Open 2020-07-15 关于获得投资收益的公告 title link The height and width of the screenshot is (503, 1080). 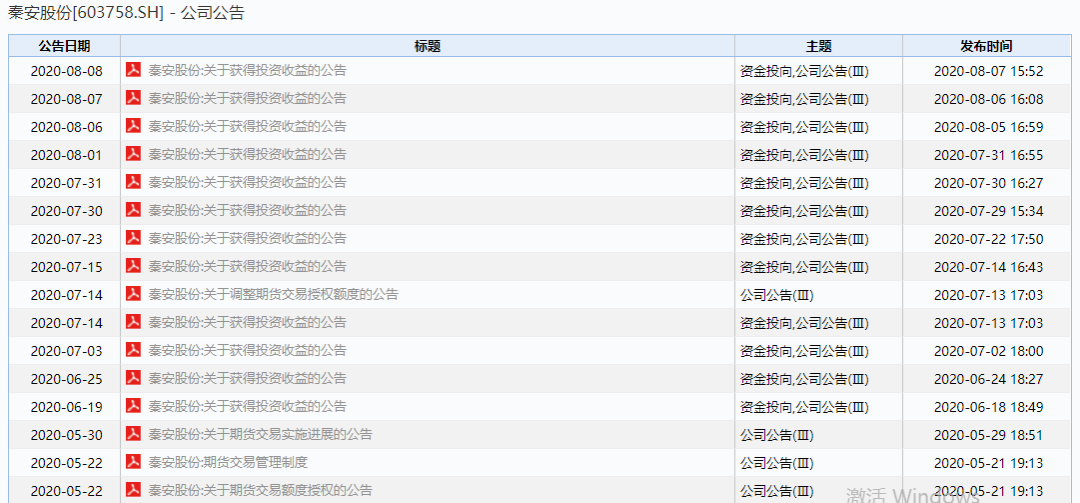247,267
